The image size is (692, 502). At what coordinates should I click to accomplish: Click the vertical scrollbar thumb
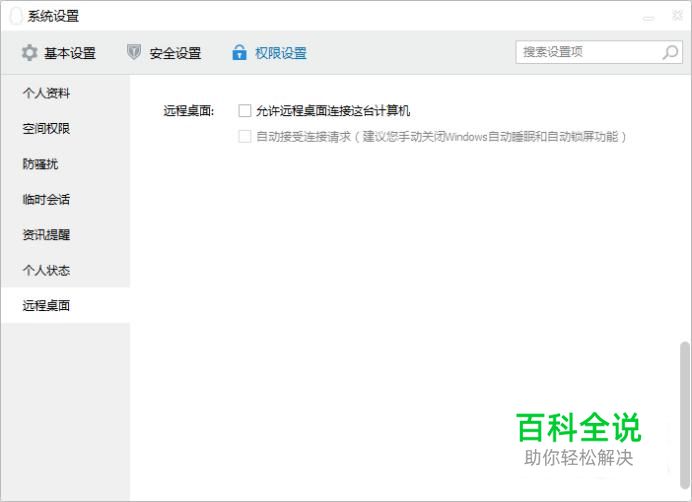pos(685,416)
